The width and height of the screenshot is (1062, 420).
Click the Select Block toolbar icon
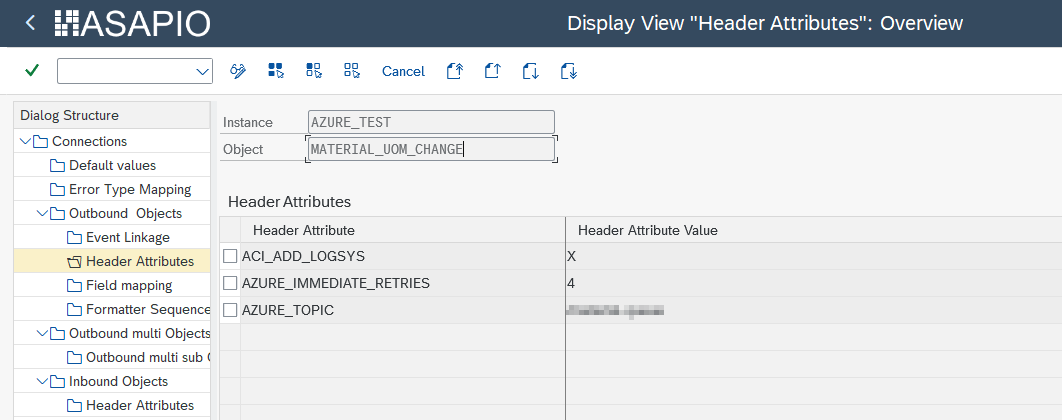coord(314,70)
